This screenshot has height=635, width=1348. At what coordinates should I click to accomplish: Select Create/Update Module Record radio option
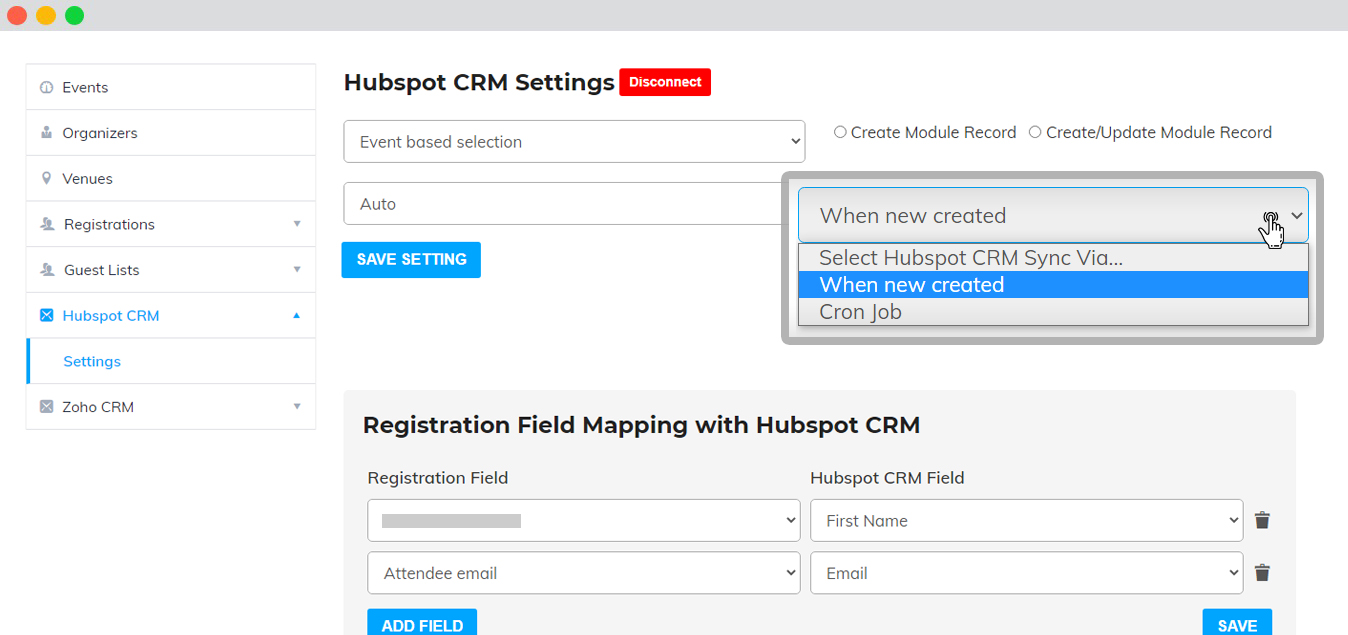[x=1035, y=132]
